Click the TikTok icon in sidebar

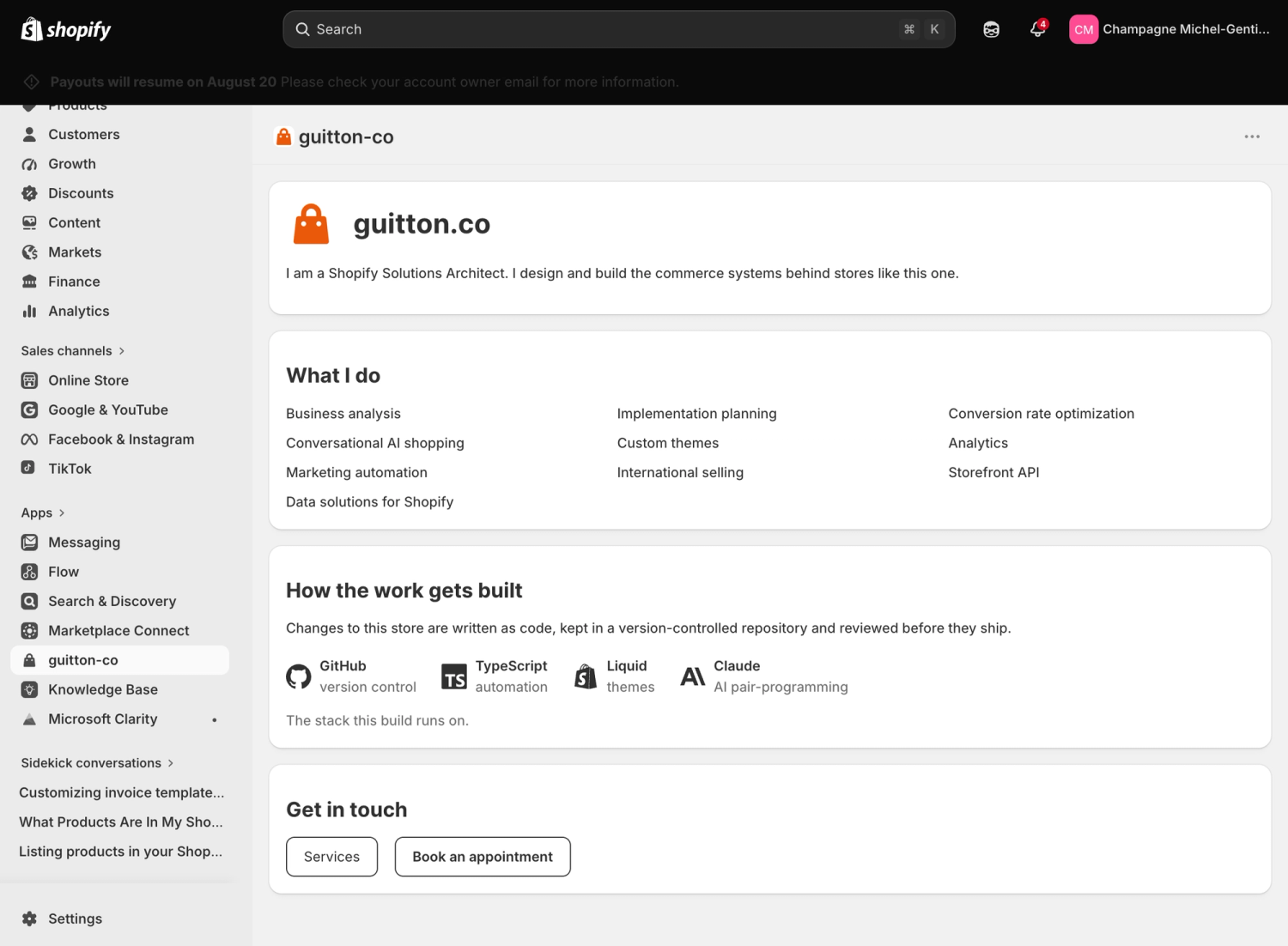(x=29, y=469)
